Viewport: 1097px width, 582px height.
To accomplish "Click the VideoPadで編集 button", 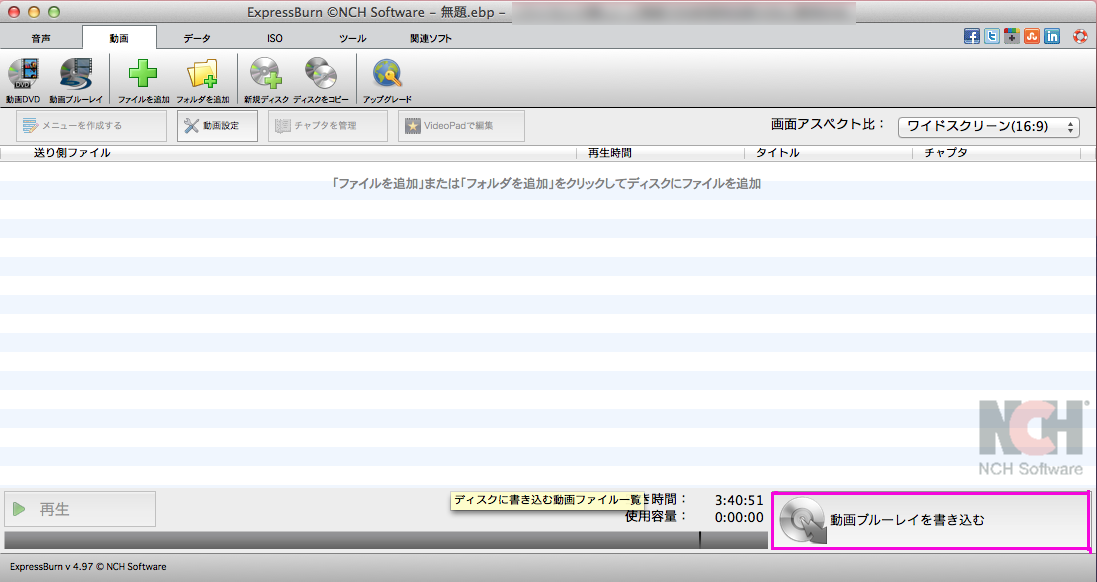I will pos(462,126).
